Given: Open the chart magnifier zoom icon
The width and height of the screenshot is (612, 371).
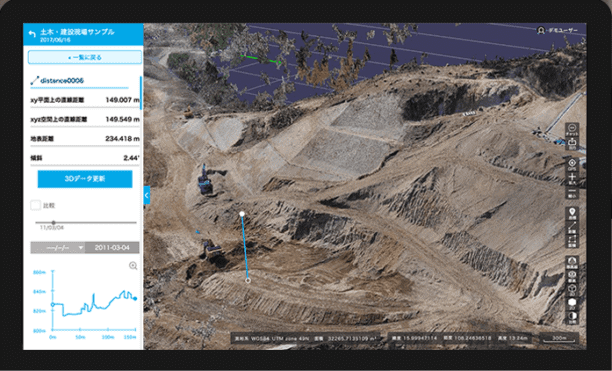Looking at the screenshot, I should point(133,266).
